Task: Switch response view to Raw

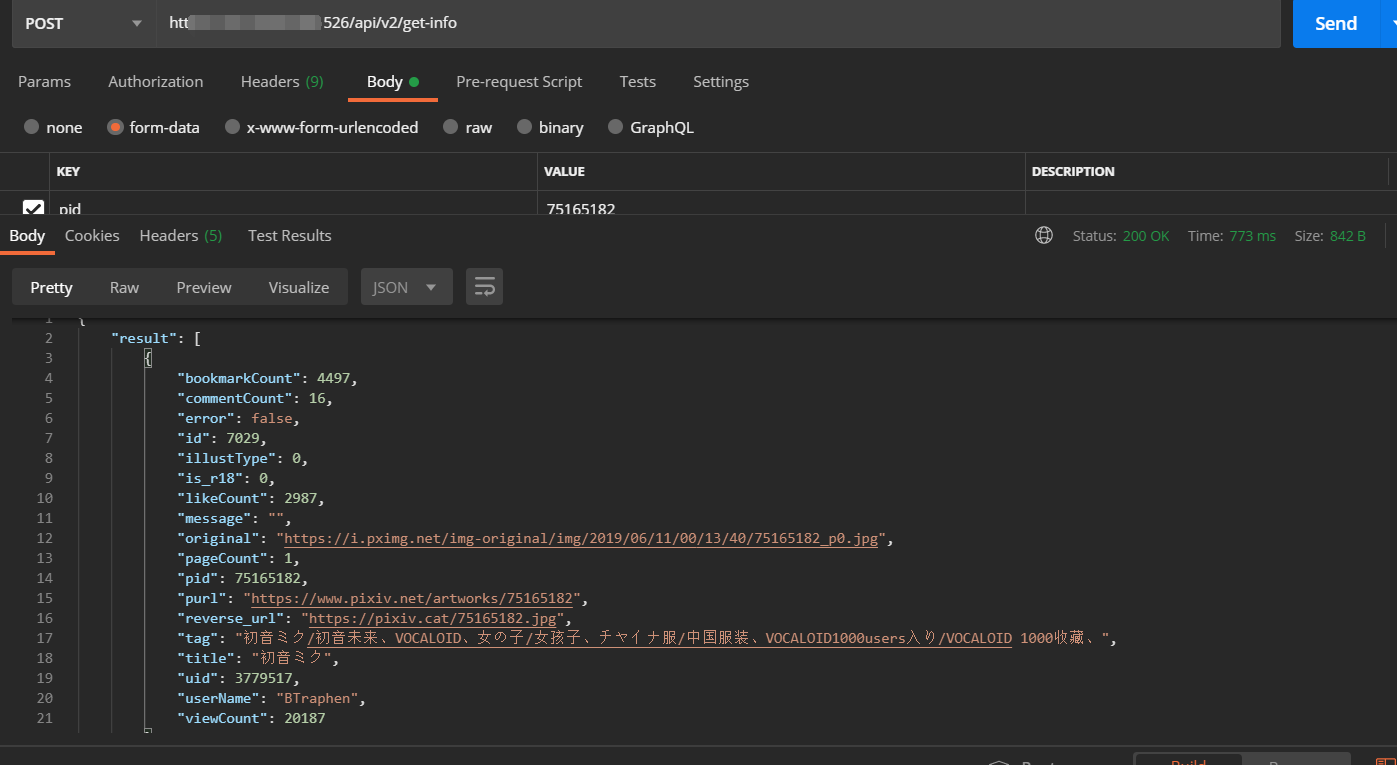Action: (124, 287)
